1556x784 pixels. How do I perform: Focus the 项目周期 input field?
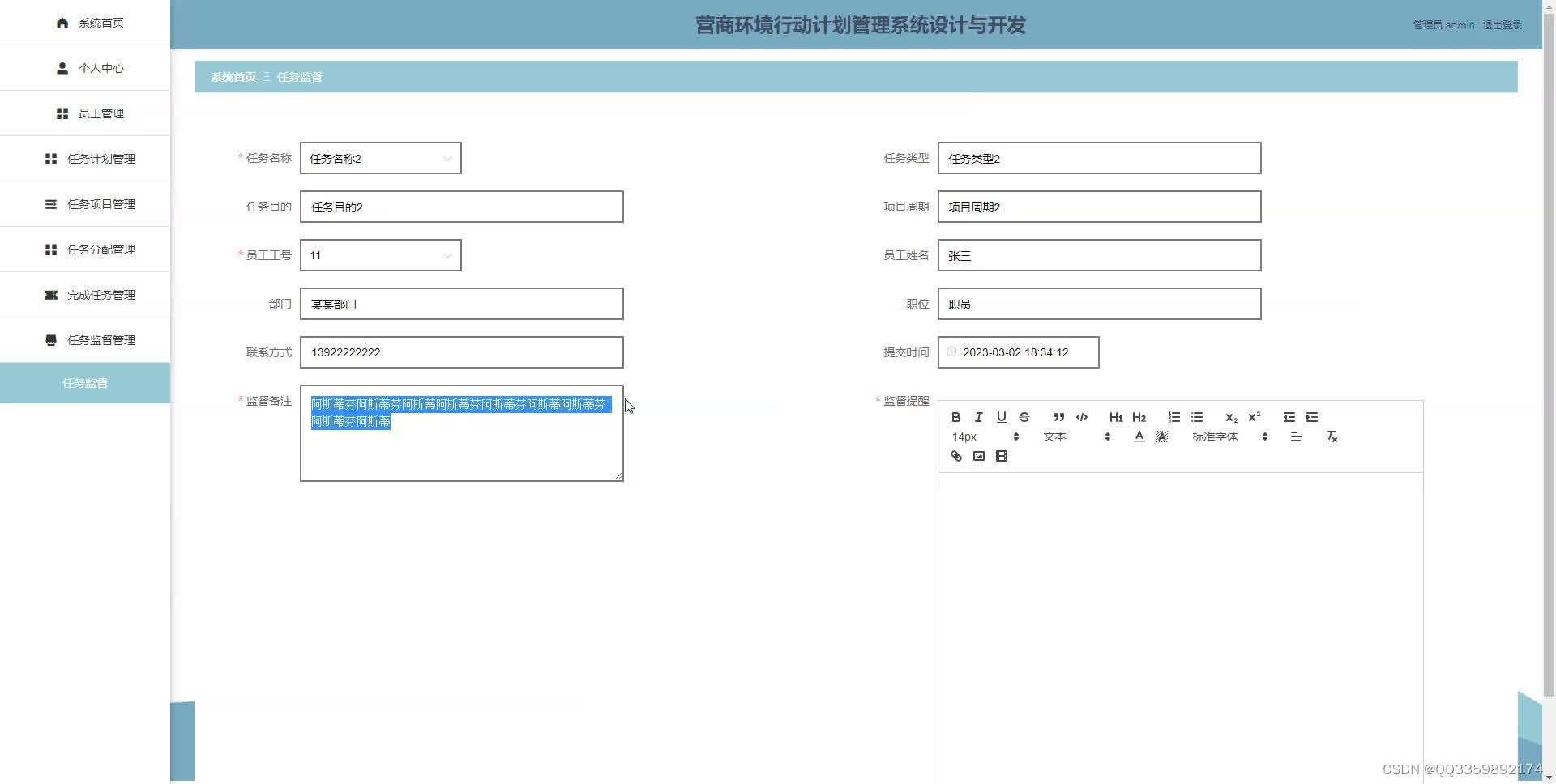pyautogui.click(x=1099, y=207)
